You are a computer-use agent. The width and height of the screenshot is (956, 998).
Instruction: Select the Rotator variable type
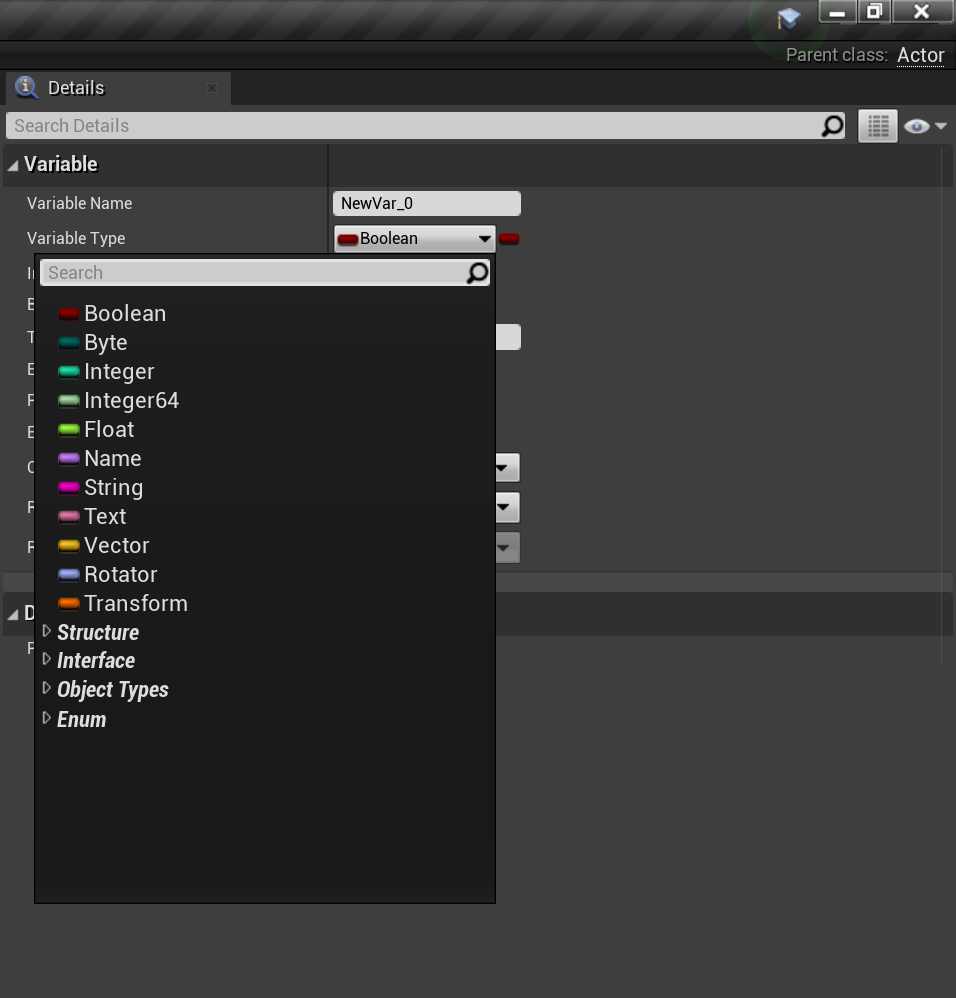pos(119,574)
